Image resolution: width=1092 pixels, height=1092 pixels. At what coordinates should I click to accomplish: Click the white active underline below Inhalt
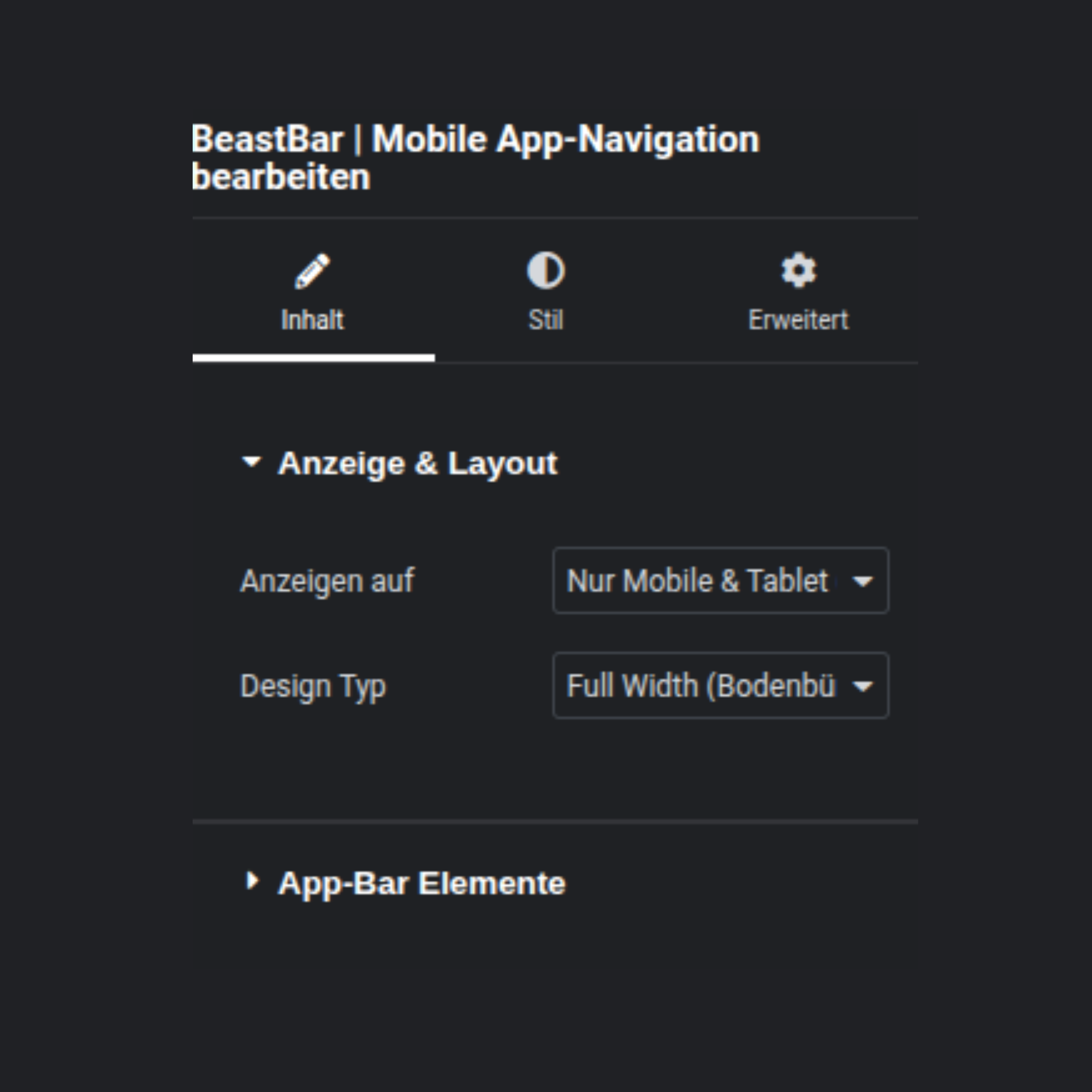pos(314,358)
